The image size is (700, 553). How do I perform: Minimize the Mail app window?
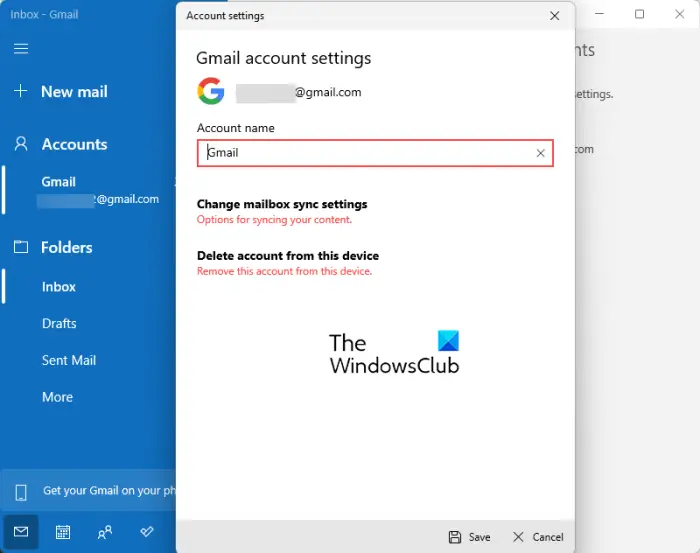point(599,14)
